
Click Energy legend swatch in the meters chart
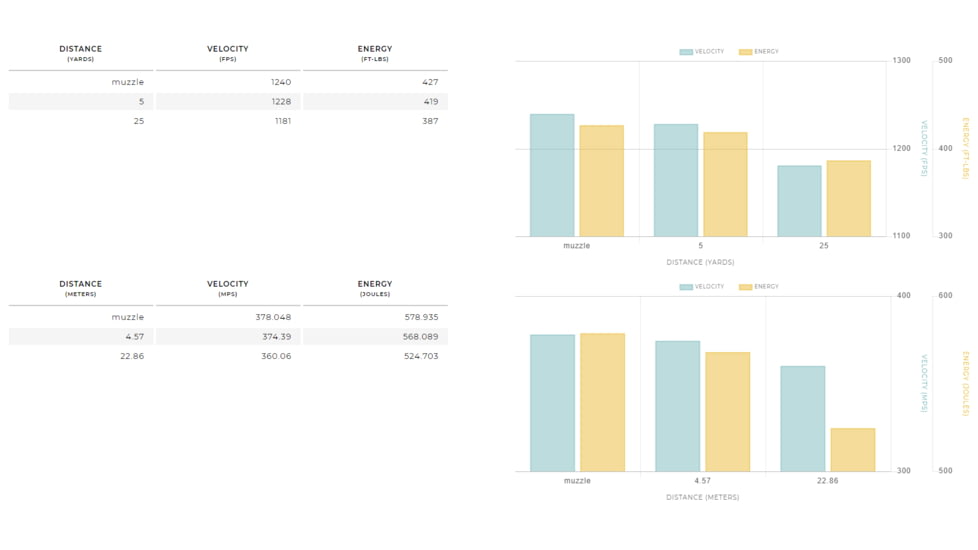pos(745,287)
